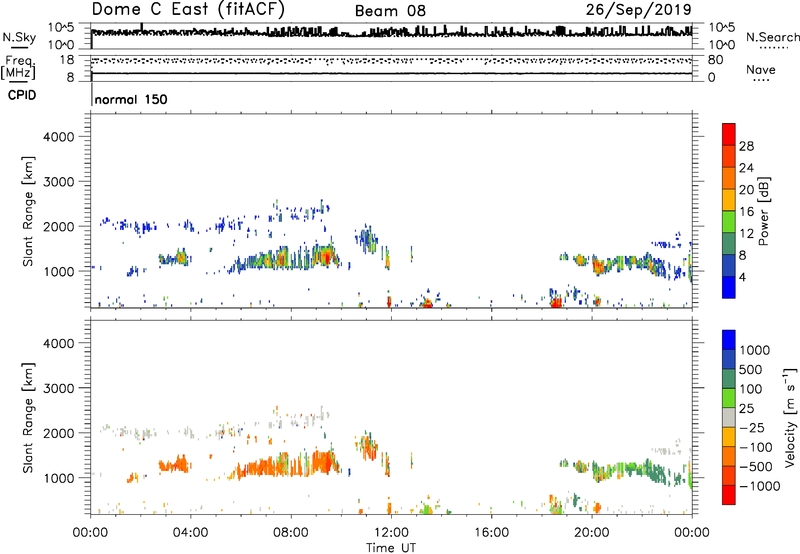This screenshot has height=554, width=800.
Task: Click the teal 8–12 dB Power colorbar segment
Action: tap(729, 244)
